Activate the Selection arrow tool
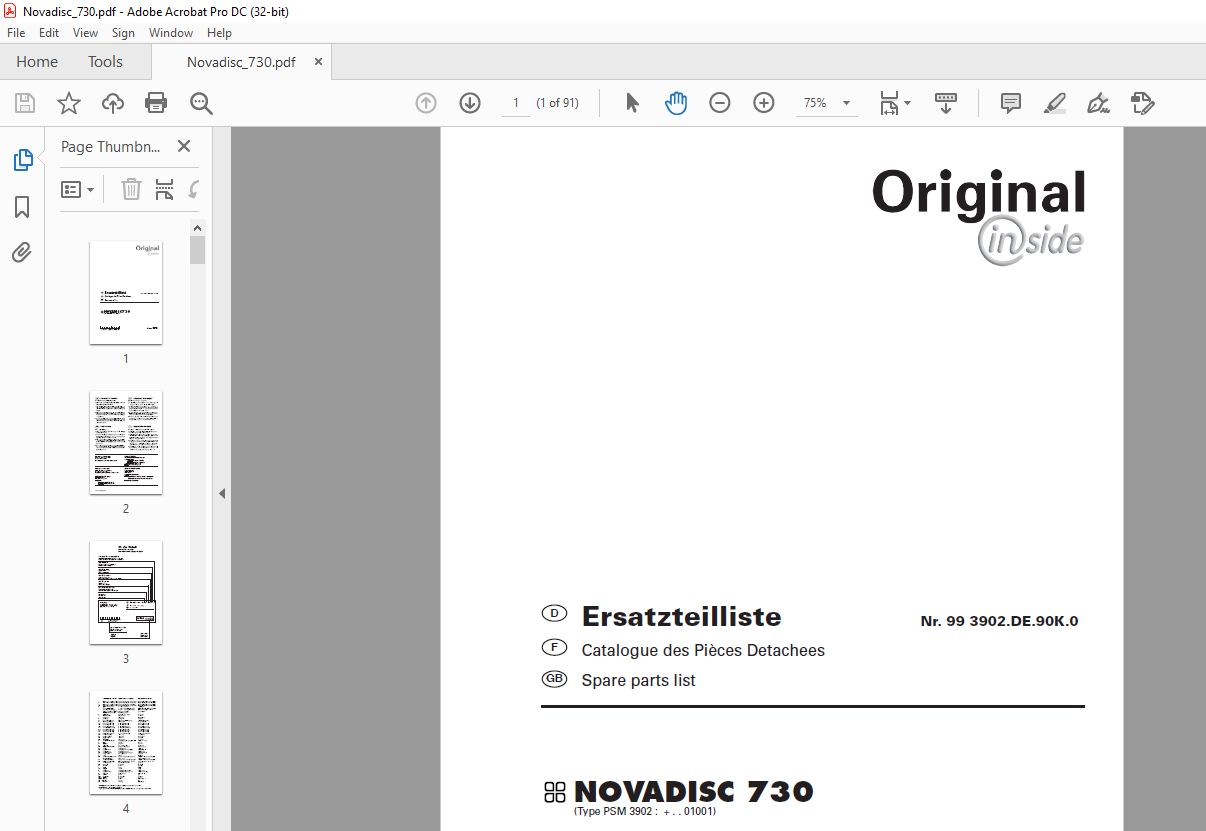Image resolution: width=1206 pixels, height=831 pixels. coord(632,103)
